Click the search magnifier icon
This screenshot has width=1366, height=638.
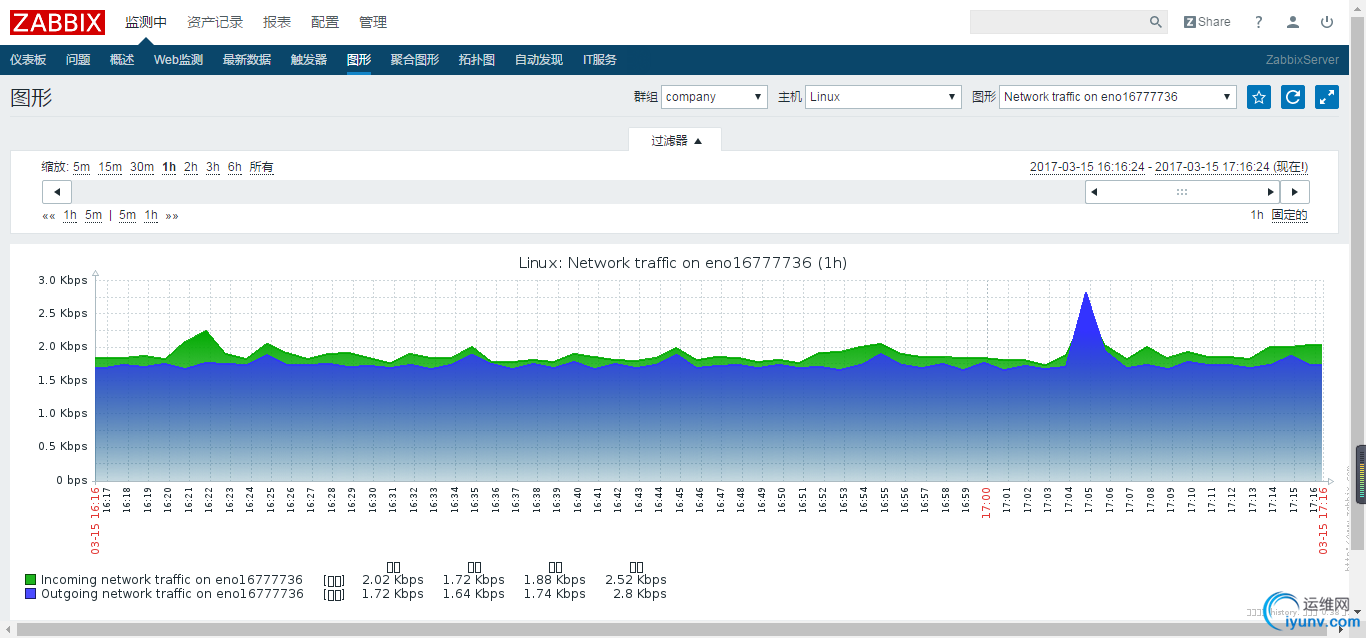1156,22
